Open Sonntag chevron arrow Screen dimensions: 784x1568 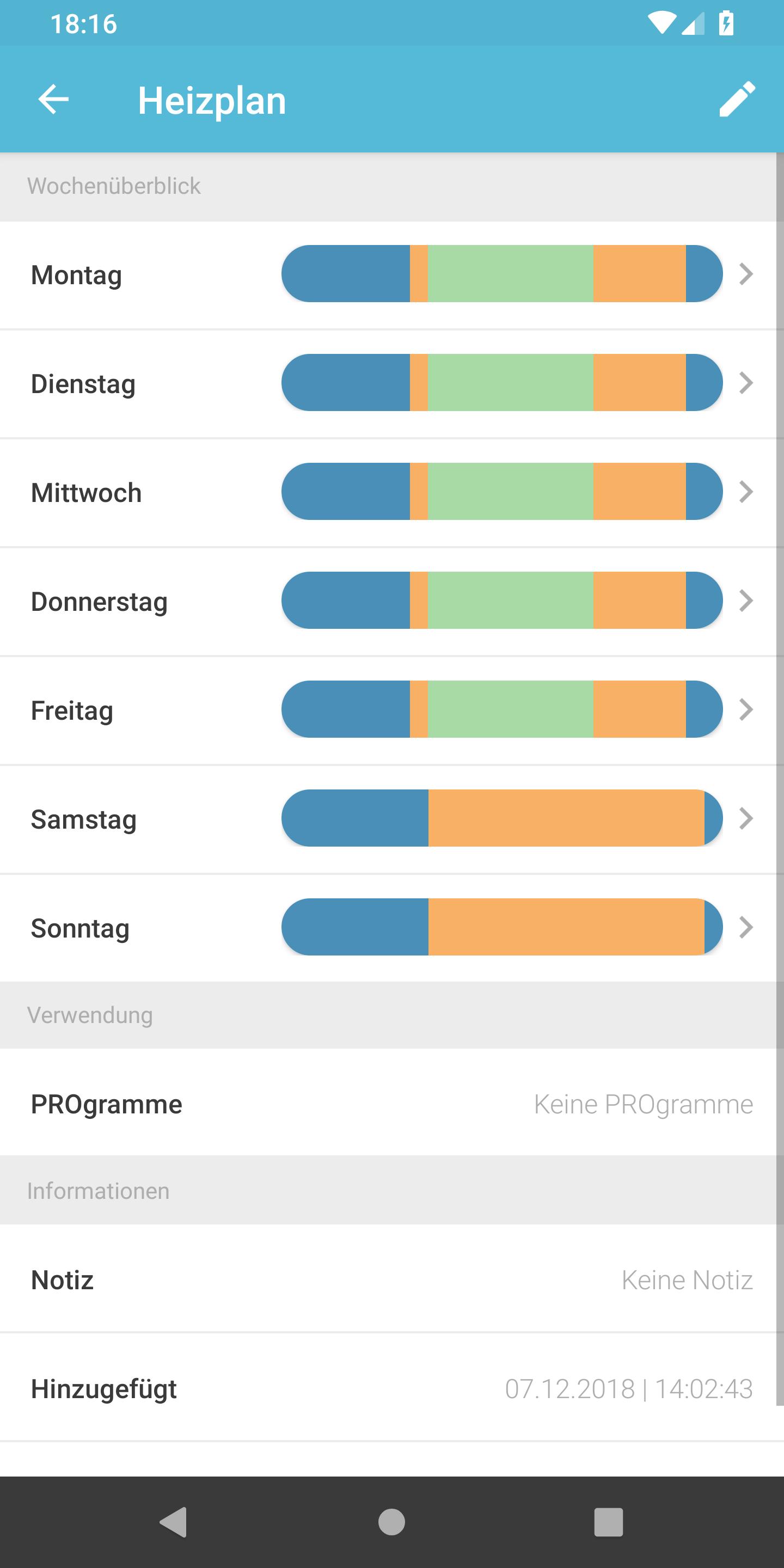[x=746, y=927]
